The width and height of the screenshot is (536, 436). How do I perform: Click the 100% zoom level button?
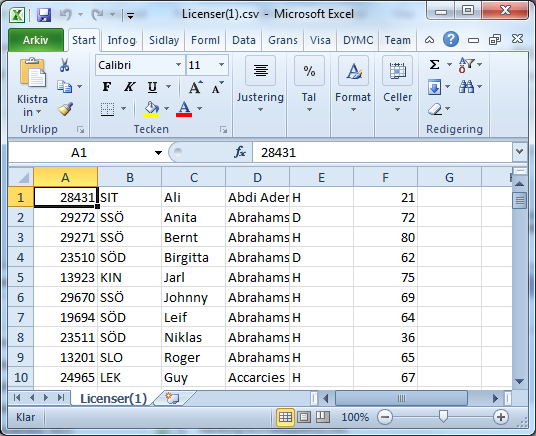click(355, 418)
